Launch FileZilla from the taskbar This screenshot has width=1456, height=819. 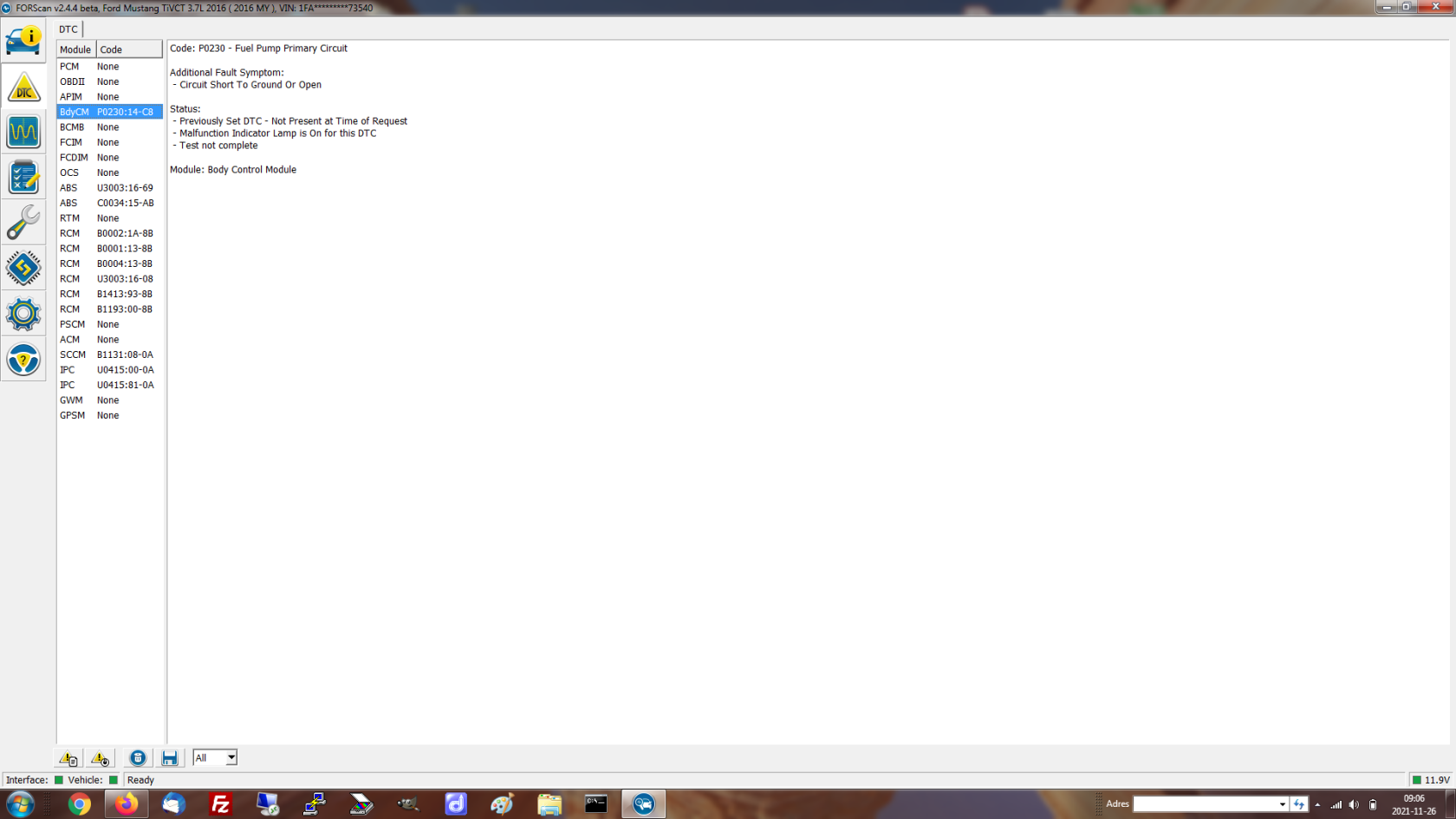click(220, 804)
